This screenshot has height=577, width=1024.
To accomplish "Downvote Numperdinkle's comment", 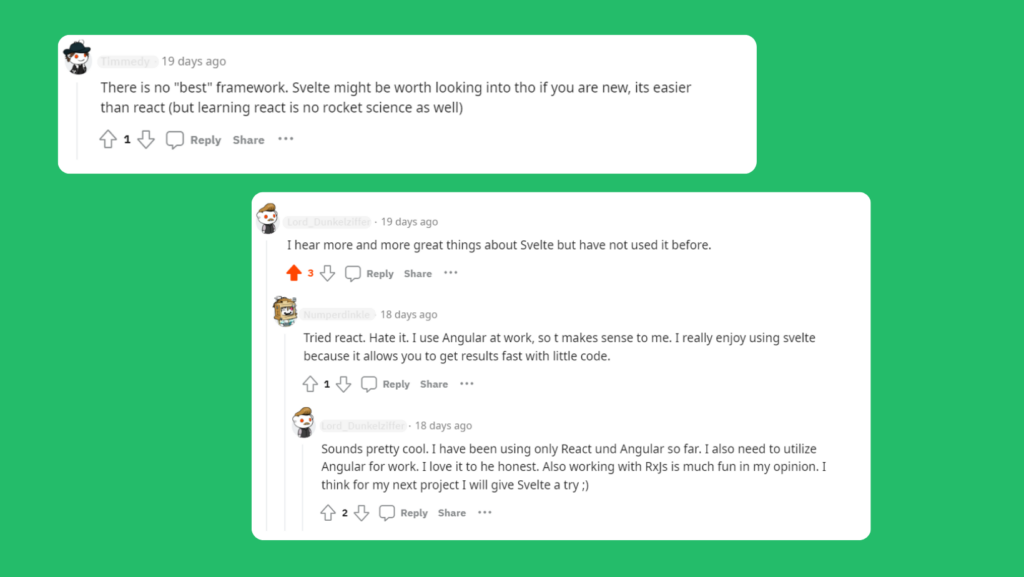I will [344, 383].
